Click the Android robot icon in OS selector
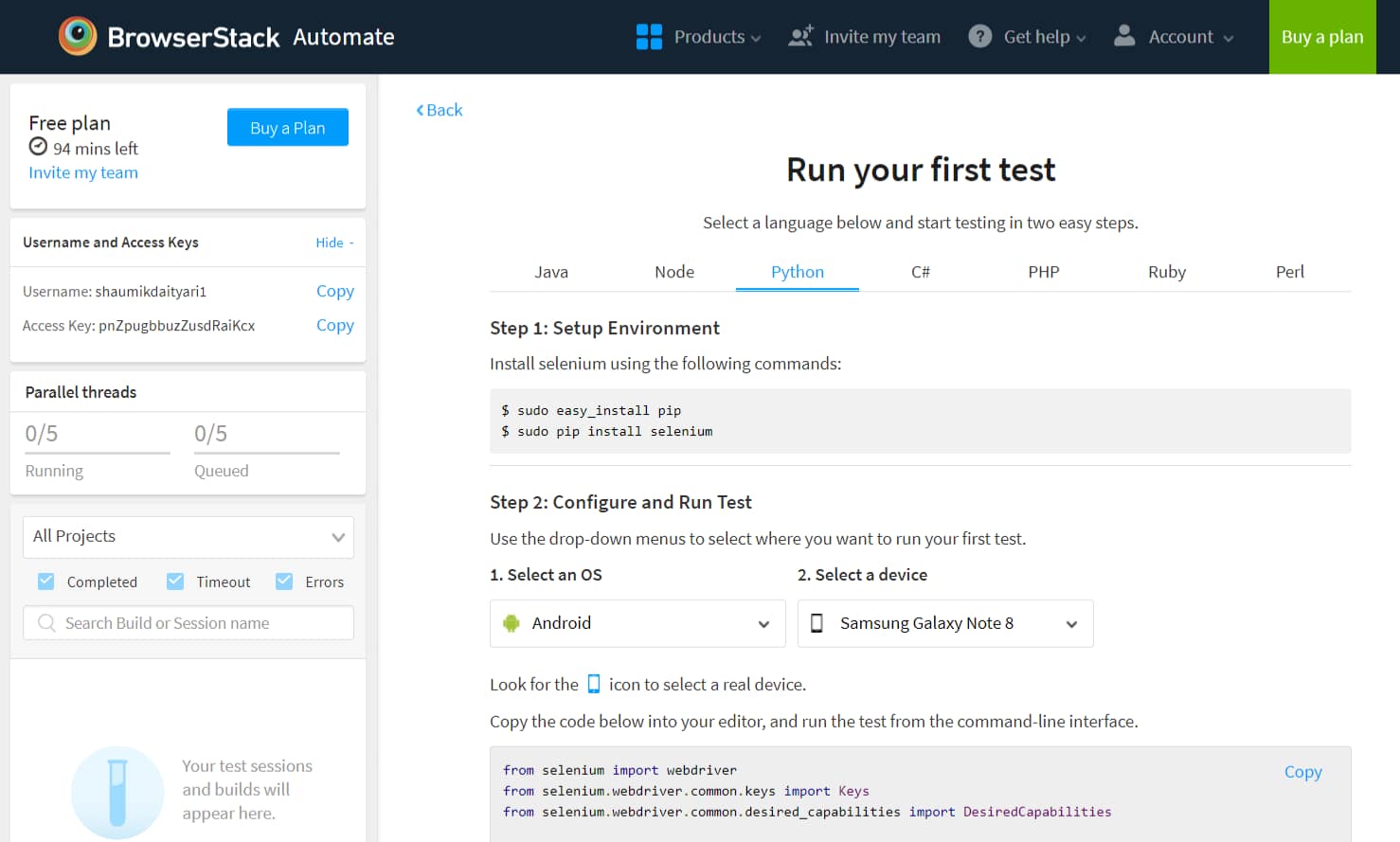The image size is (1400, 842). (x=512, y=623)
